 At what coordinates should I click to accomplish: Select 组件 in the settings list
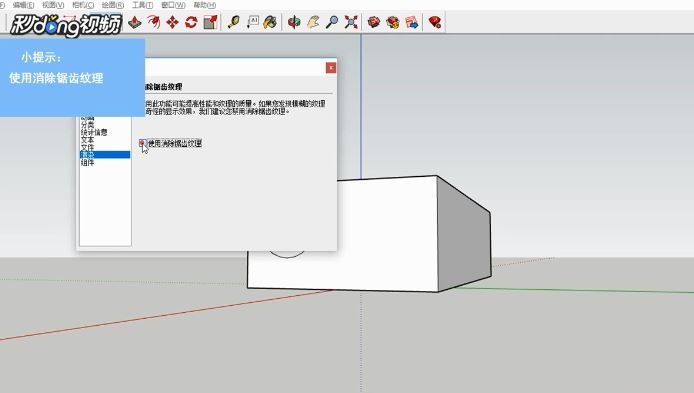click(x=88, y=162)
